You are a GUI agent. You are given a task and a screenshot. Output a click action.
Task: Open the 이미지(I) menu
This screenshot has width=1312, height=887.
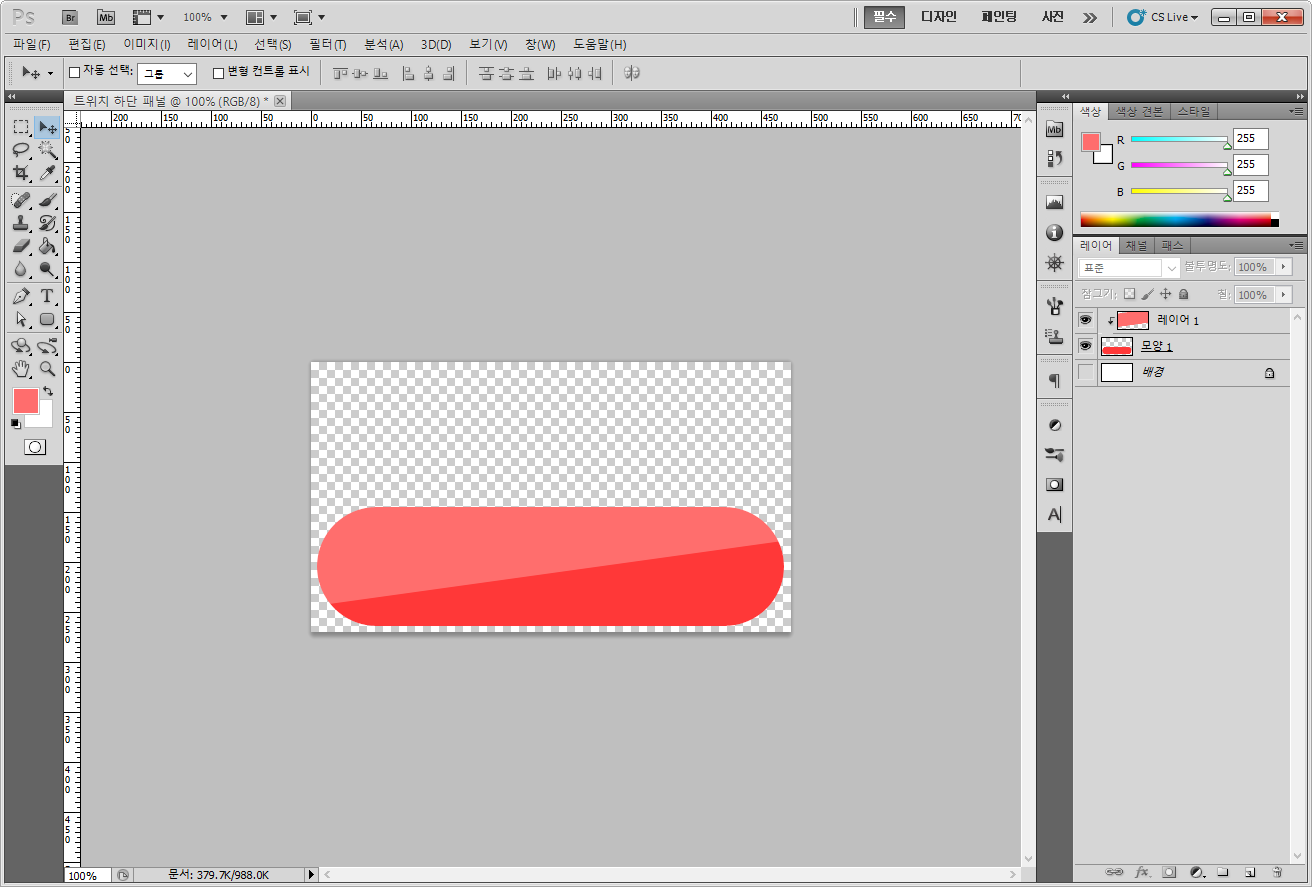pos(147,45)
